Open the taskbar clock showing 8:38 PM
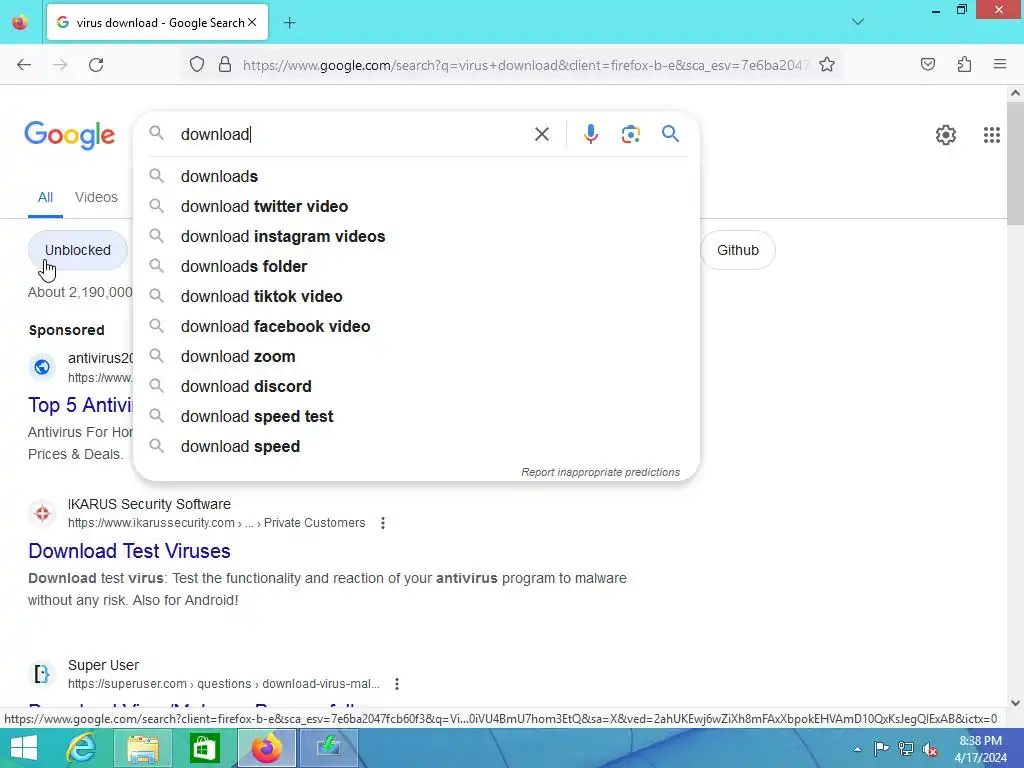This screenshot has width=1024, height=768. [980, 749]
